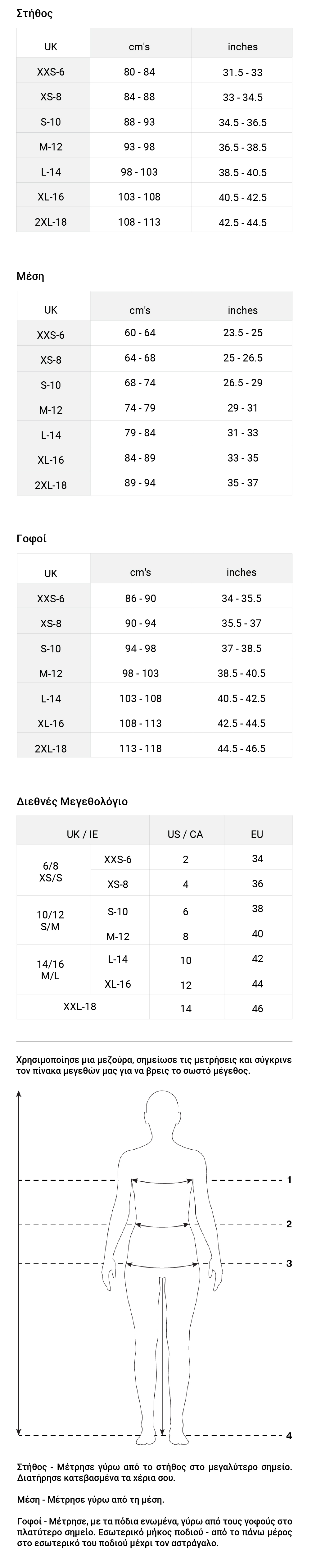Image resolution: width=320 pixels, height=1568 pixels.
Task: Click the 74 - 79 waist measurement cell
Action: (x=141, y=408)
